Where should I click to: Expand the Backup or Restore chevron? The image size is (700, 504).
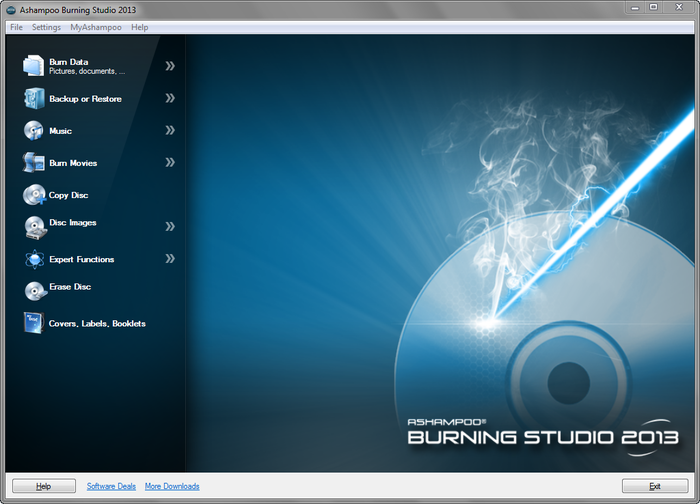[170, 98]
